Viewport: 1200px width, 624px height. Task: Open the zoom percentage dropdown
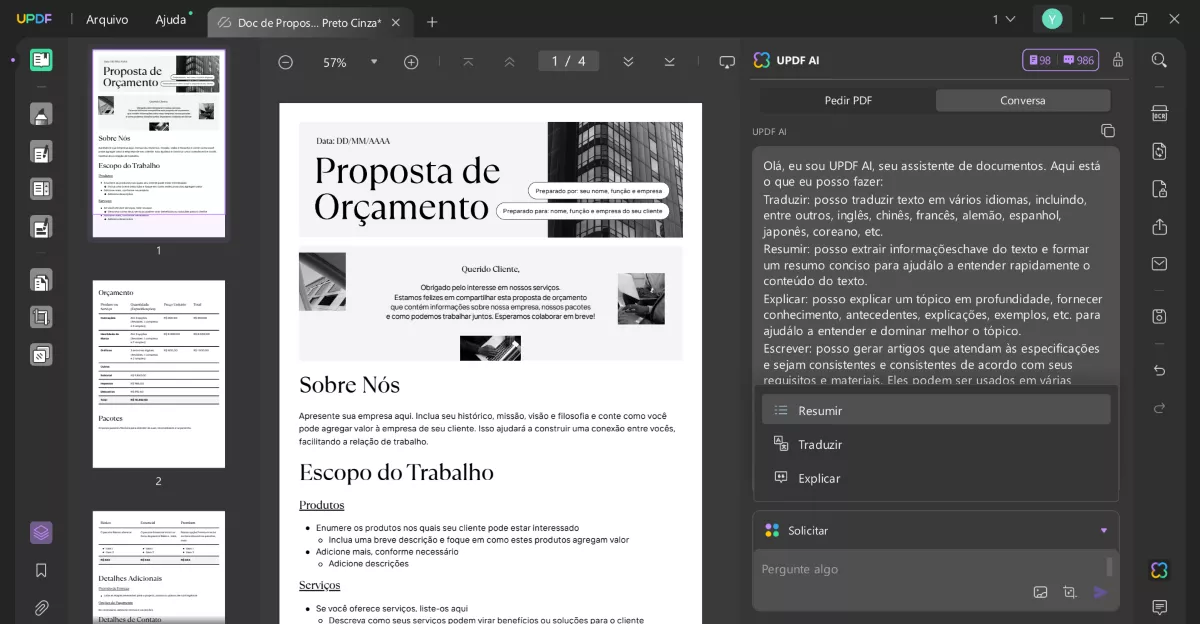click(374, 62)
